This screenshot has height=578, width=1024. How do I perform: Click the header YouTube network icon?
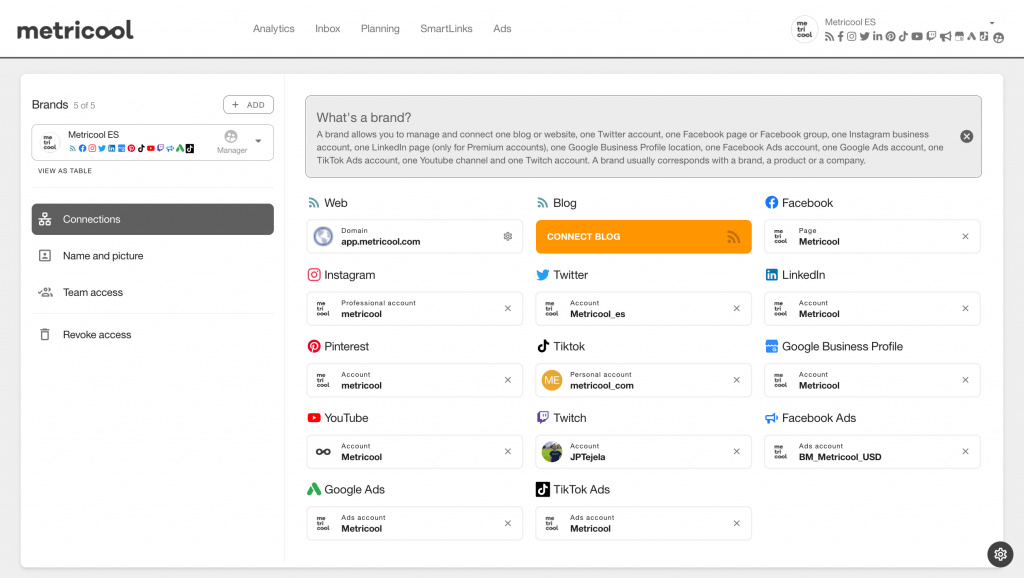[917, 37]
